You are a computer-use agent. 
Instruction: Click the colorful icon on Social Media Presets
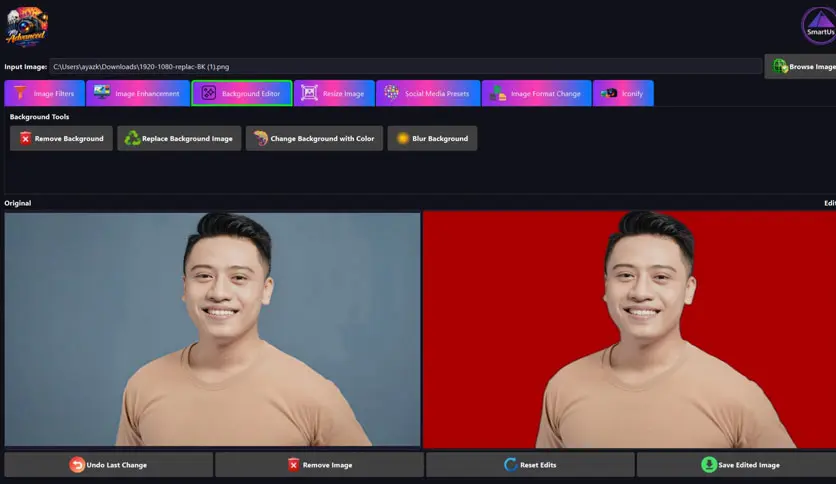(391, 93)
